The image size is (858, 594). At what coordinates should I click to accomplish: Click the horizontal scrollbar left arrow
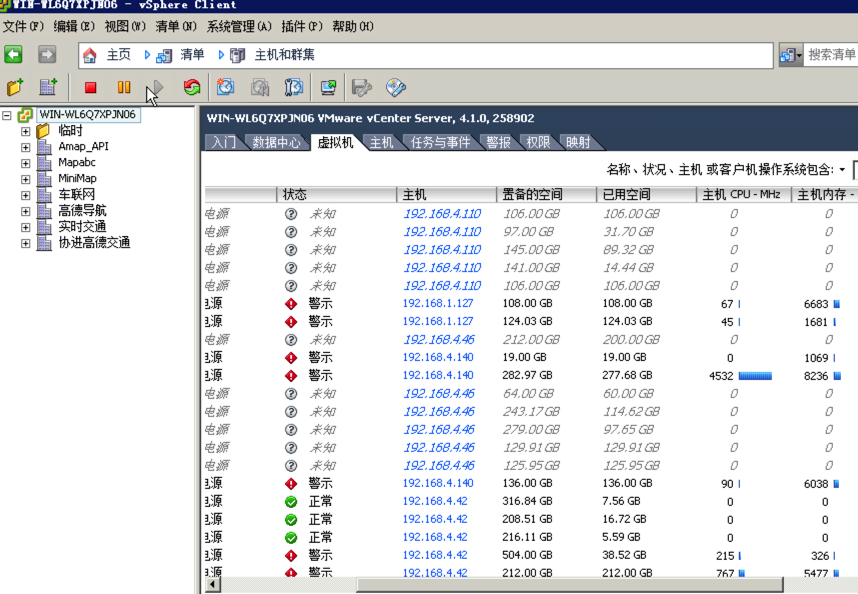tap(213, 585)
